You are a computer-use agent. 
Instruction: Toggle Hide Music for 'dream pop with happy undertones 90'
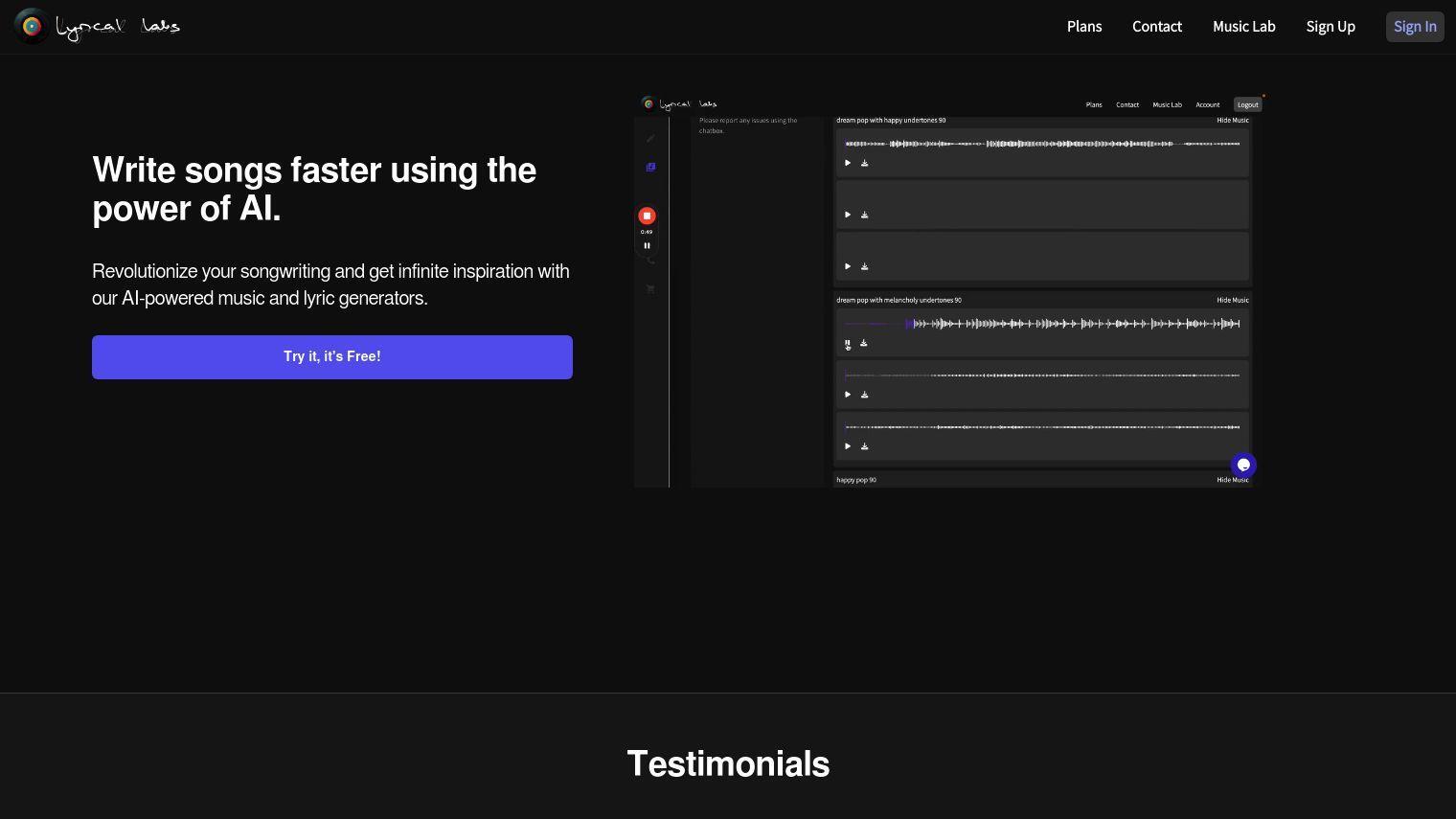click(x=1233, y=121)
